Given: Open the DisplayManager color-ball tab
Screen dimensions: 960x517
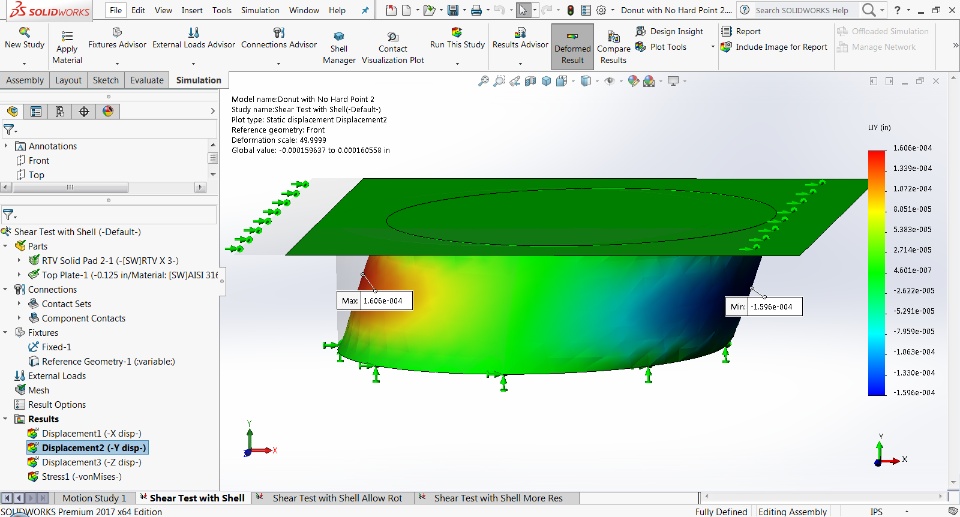Looking at the screenshot, I should 108,111.
